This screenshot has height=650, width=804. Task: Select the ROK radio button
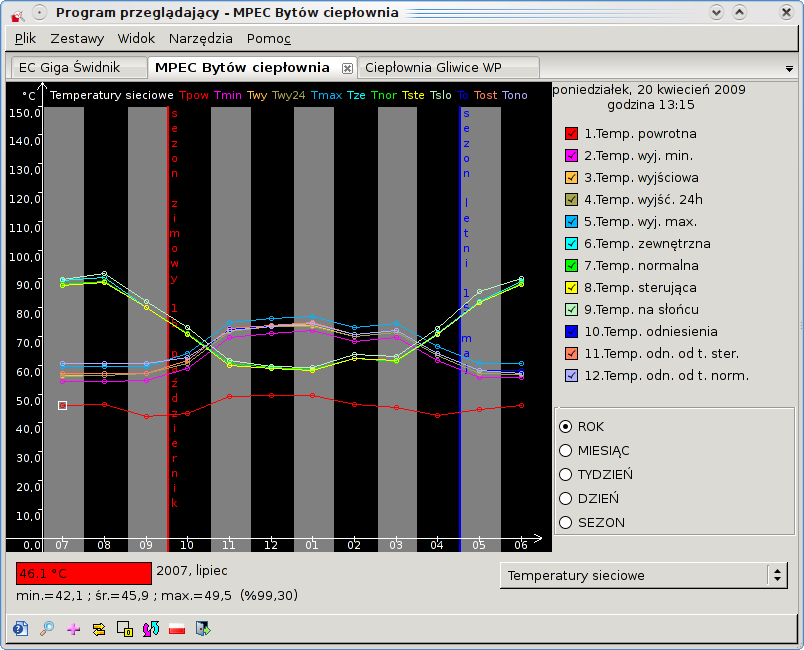(566, 426)
